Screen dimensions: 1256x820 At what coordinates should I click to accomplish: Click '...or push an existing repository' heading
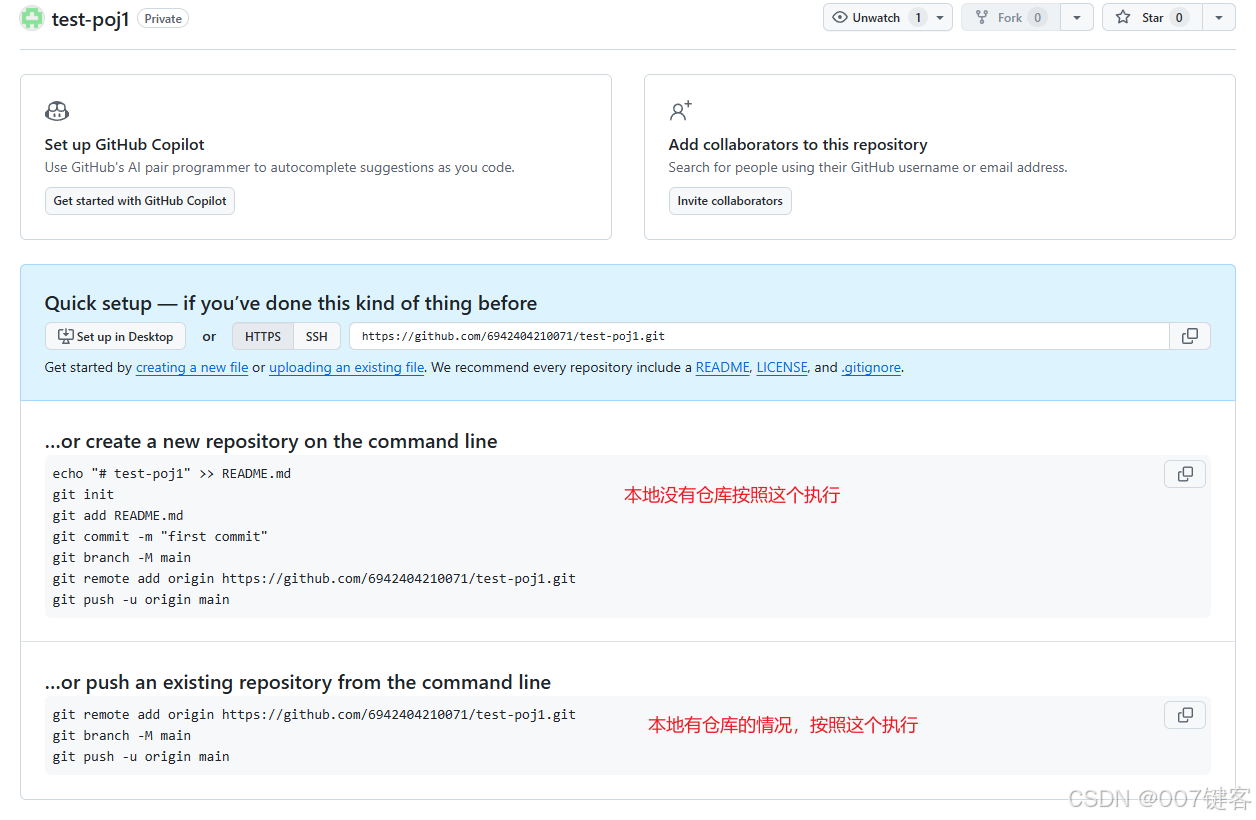298,683
